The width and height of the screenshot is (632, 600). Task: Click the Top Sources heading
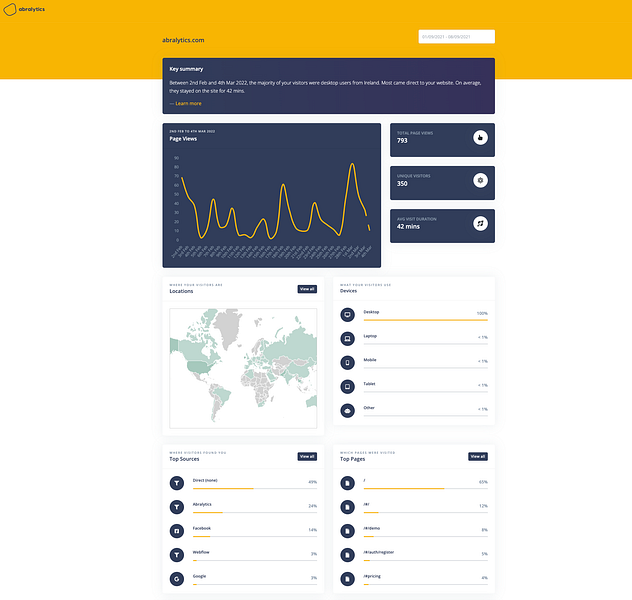point(184,459)
